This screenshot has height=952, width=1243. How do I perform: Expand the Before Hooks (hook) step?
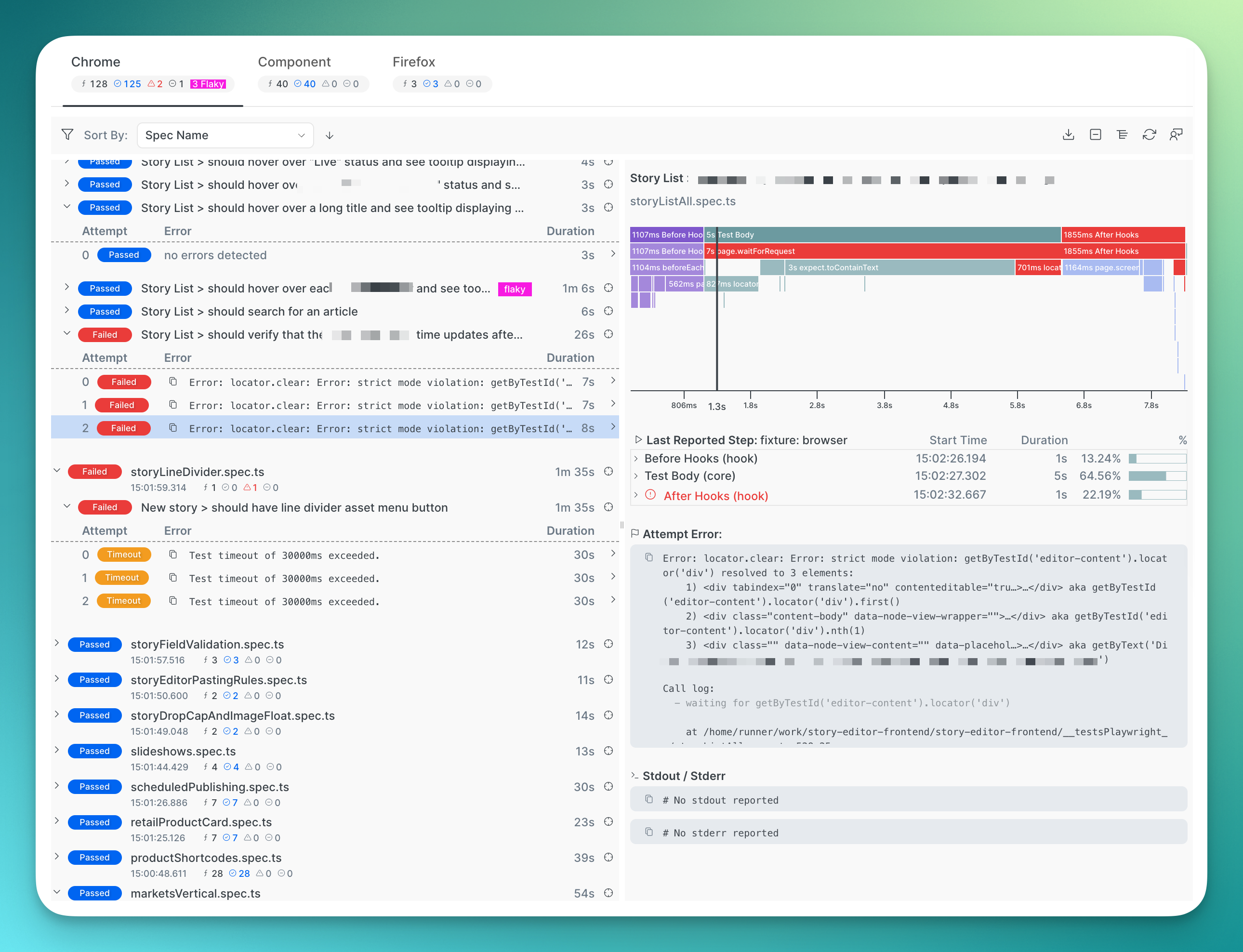point(636,459)
